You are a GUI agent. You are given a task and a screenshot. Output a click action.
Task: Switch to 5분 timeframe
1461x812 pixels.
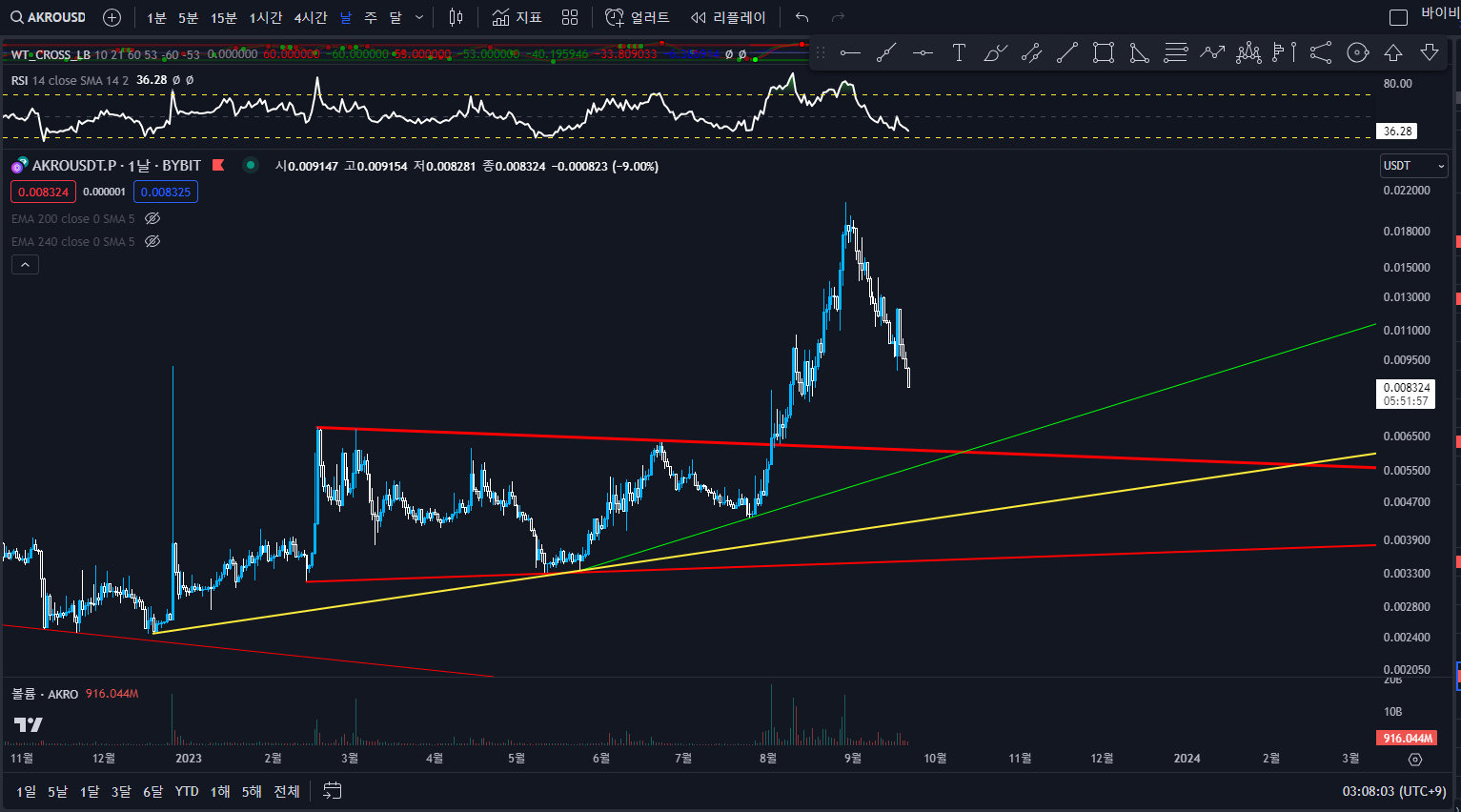pyautogui.click(x=189, y=17)
